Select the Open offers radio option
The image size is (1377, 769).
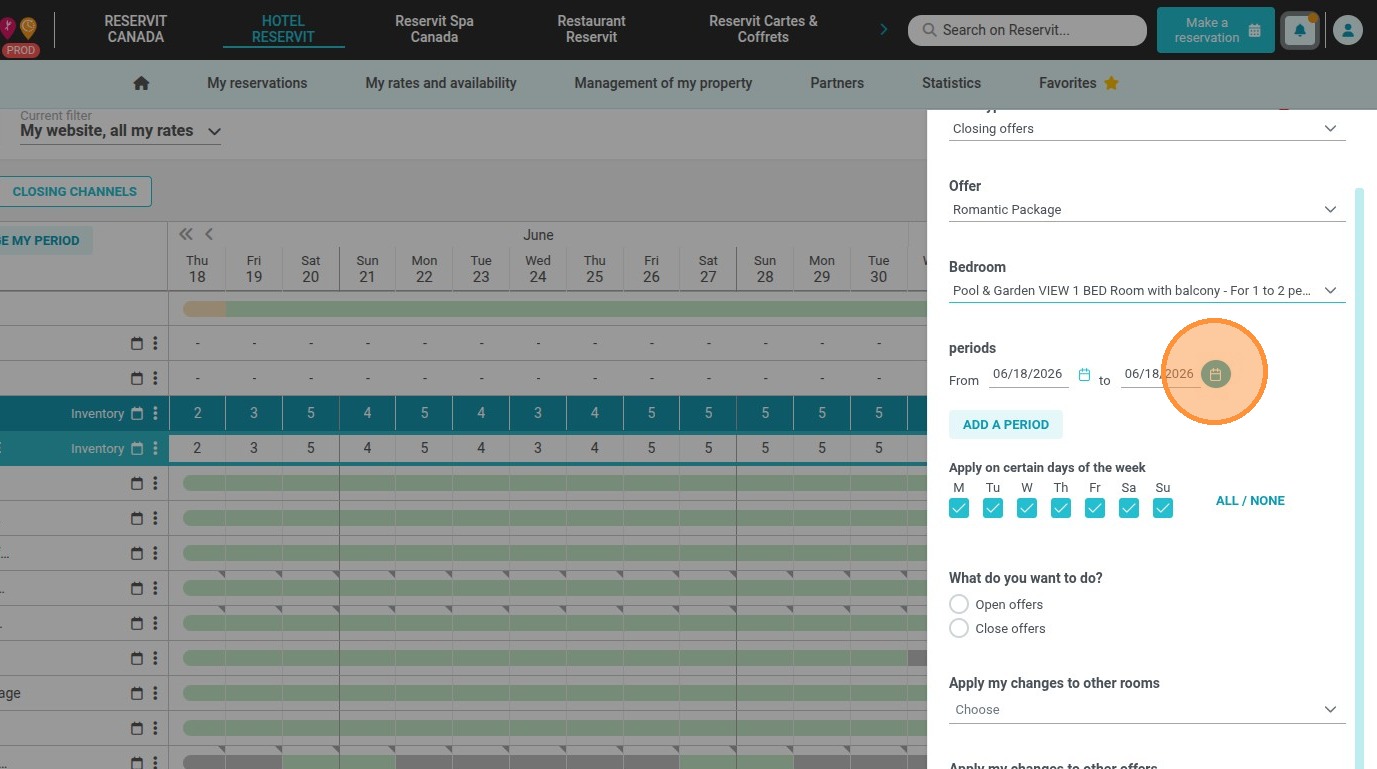[x=959, y=604]
